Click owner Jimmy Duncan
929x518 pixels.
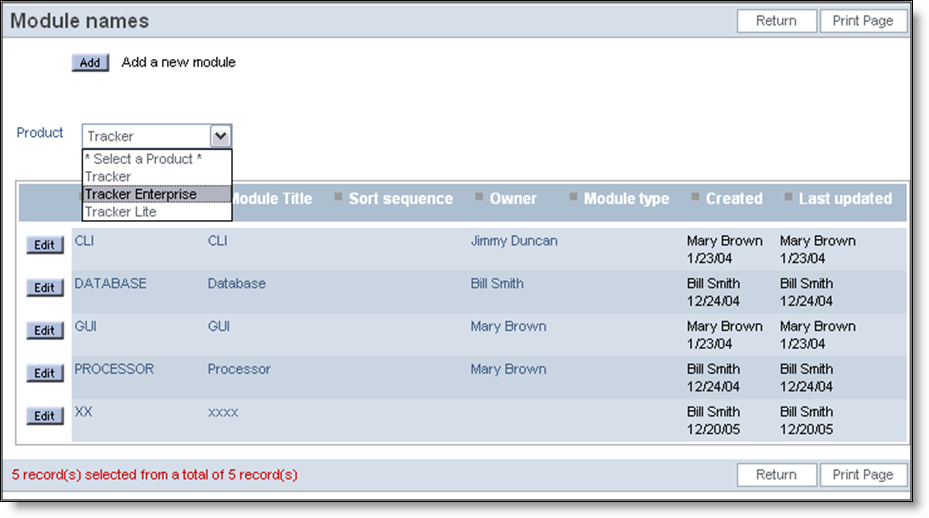click(x=514, y=241)
